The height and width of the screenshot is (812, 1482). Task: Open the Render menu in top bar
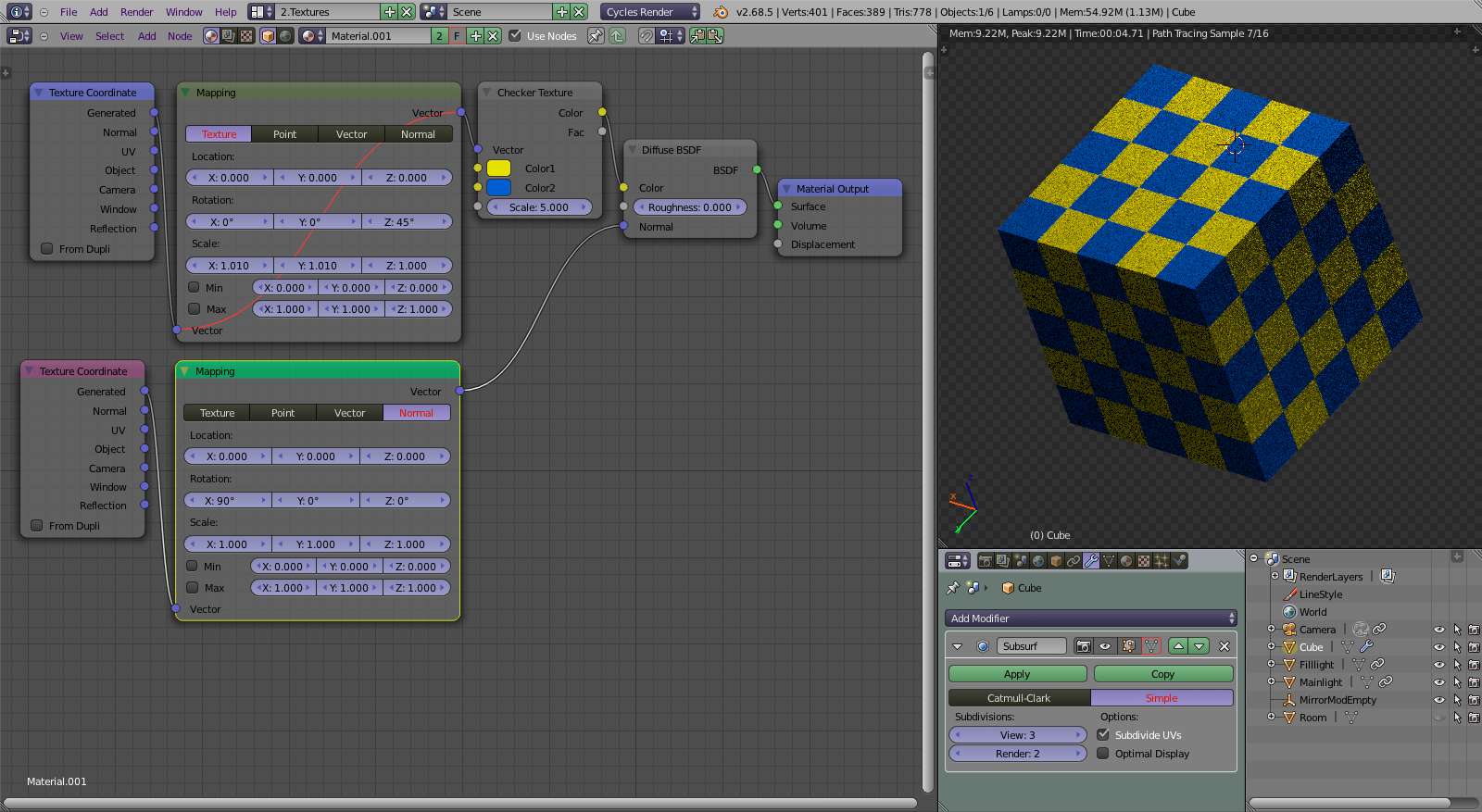point(137,12)
